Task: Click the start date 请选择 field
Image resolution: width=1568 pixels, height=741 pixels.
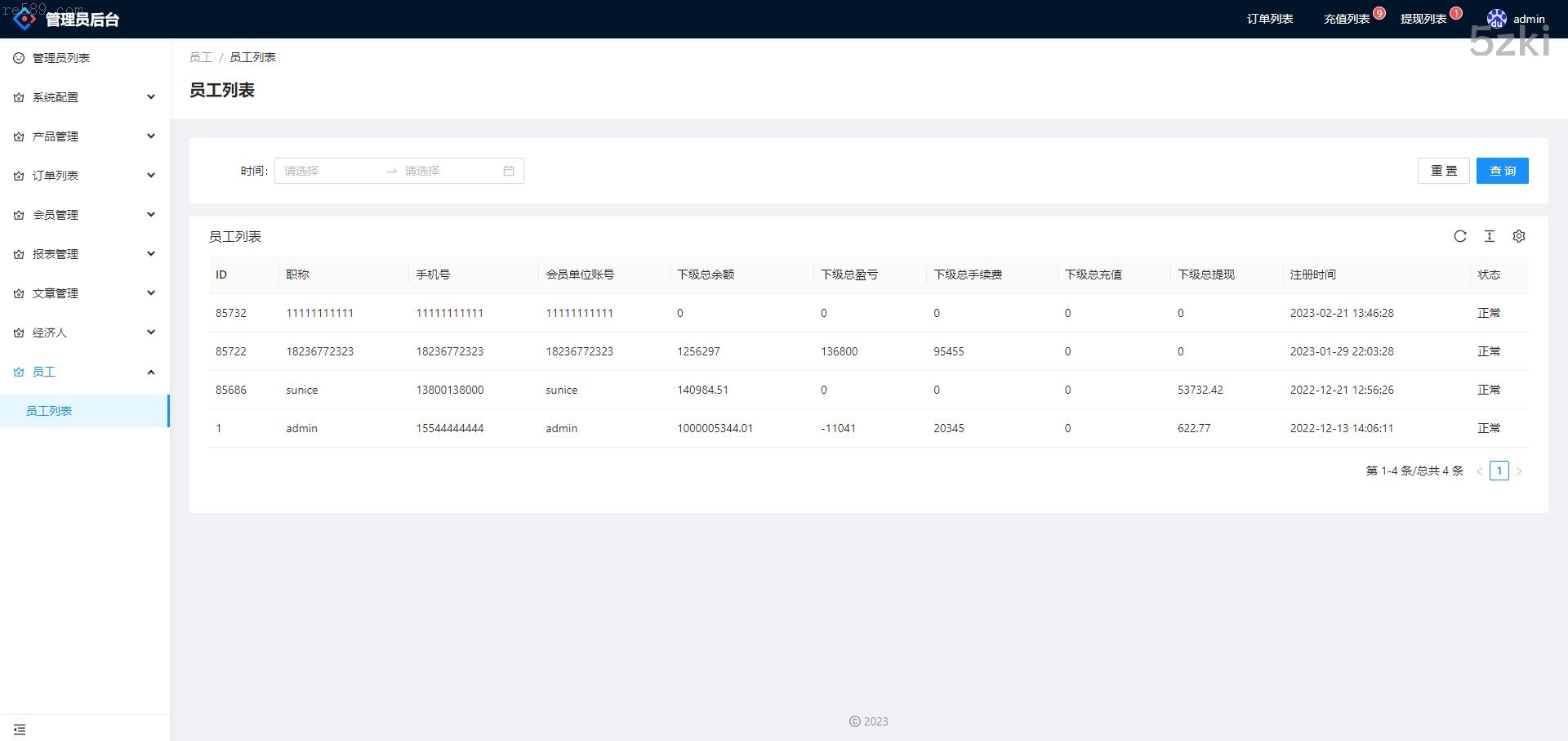Action: point(327,171)
